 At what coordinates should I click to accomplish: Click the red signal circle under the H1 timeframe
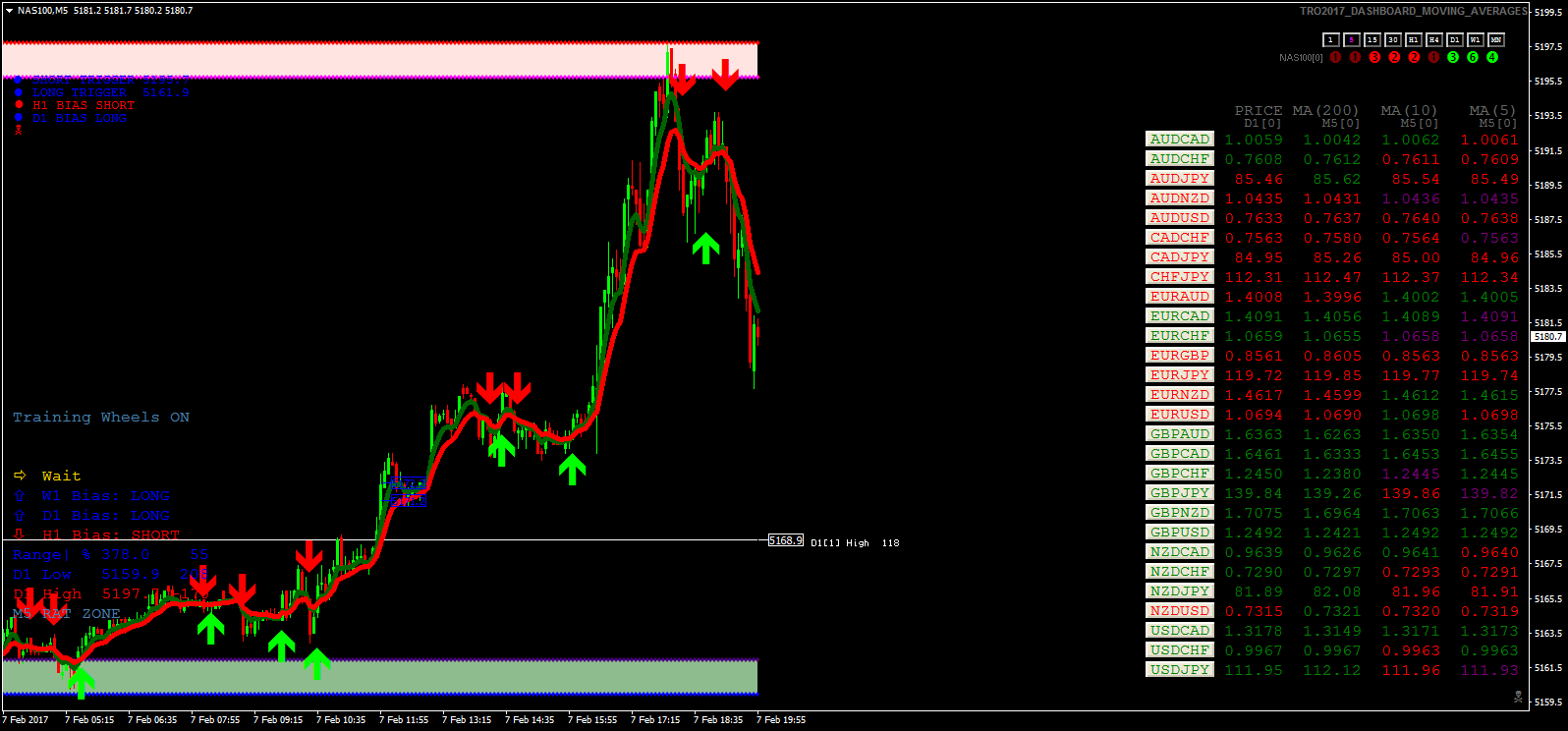1414,57
